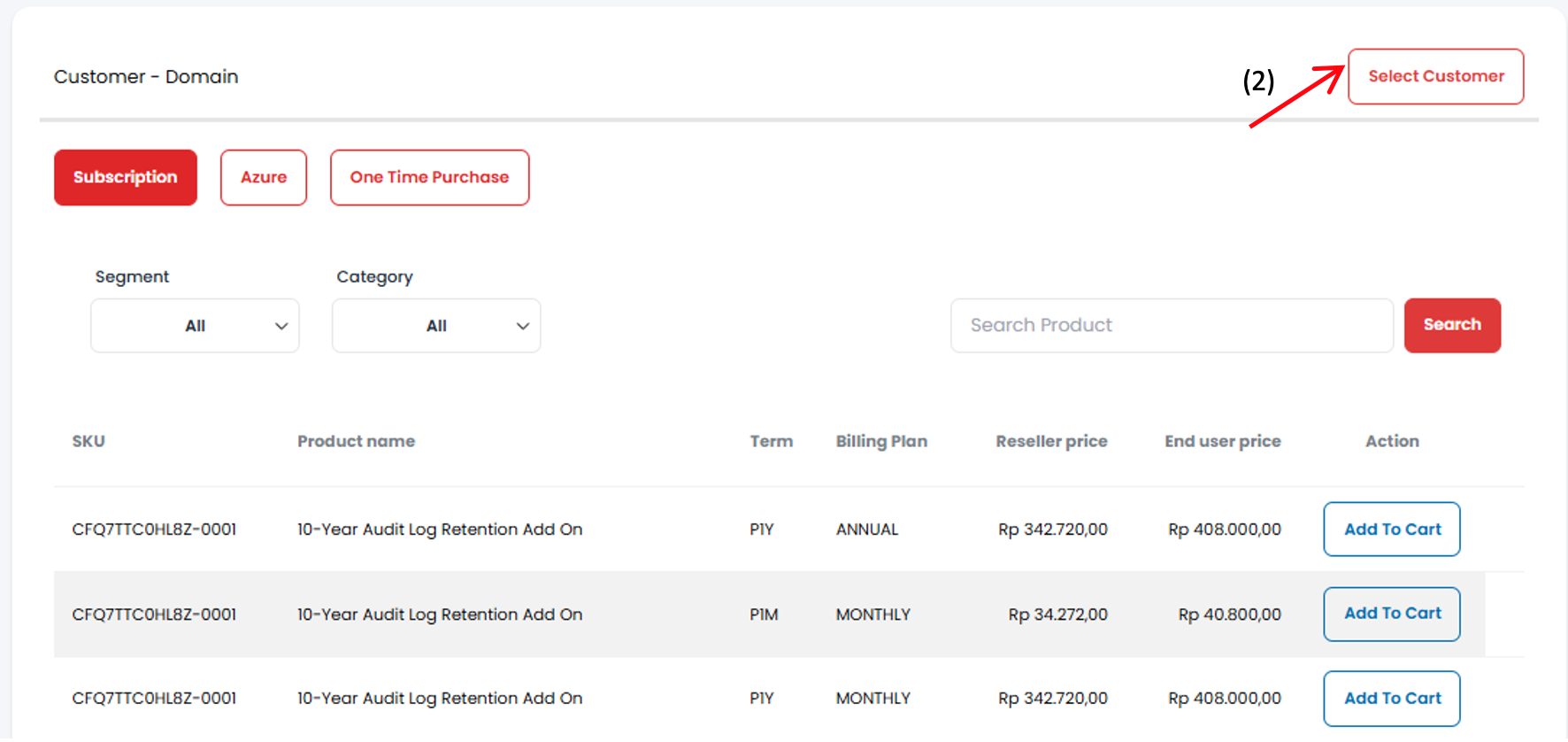The image size is (1568, 742).
Task: Open the Azure tab
Action: click(x=264, y=177)
